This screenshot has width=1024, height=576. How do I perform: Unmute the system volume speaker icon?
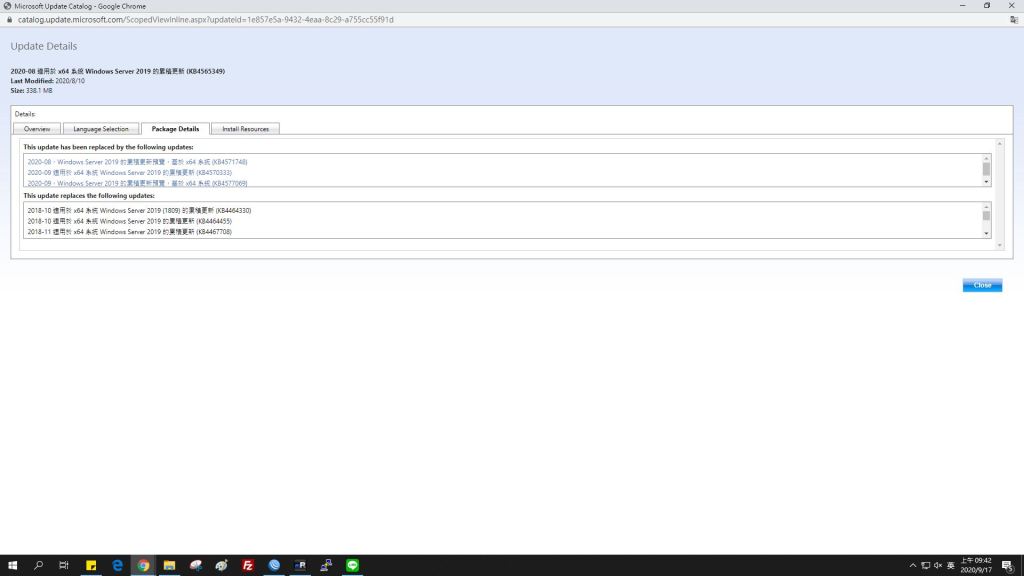[938, 565]
